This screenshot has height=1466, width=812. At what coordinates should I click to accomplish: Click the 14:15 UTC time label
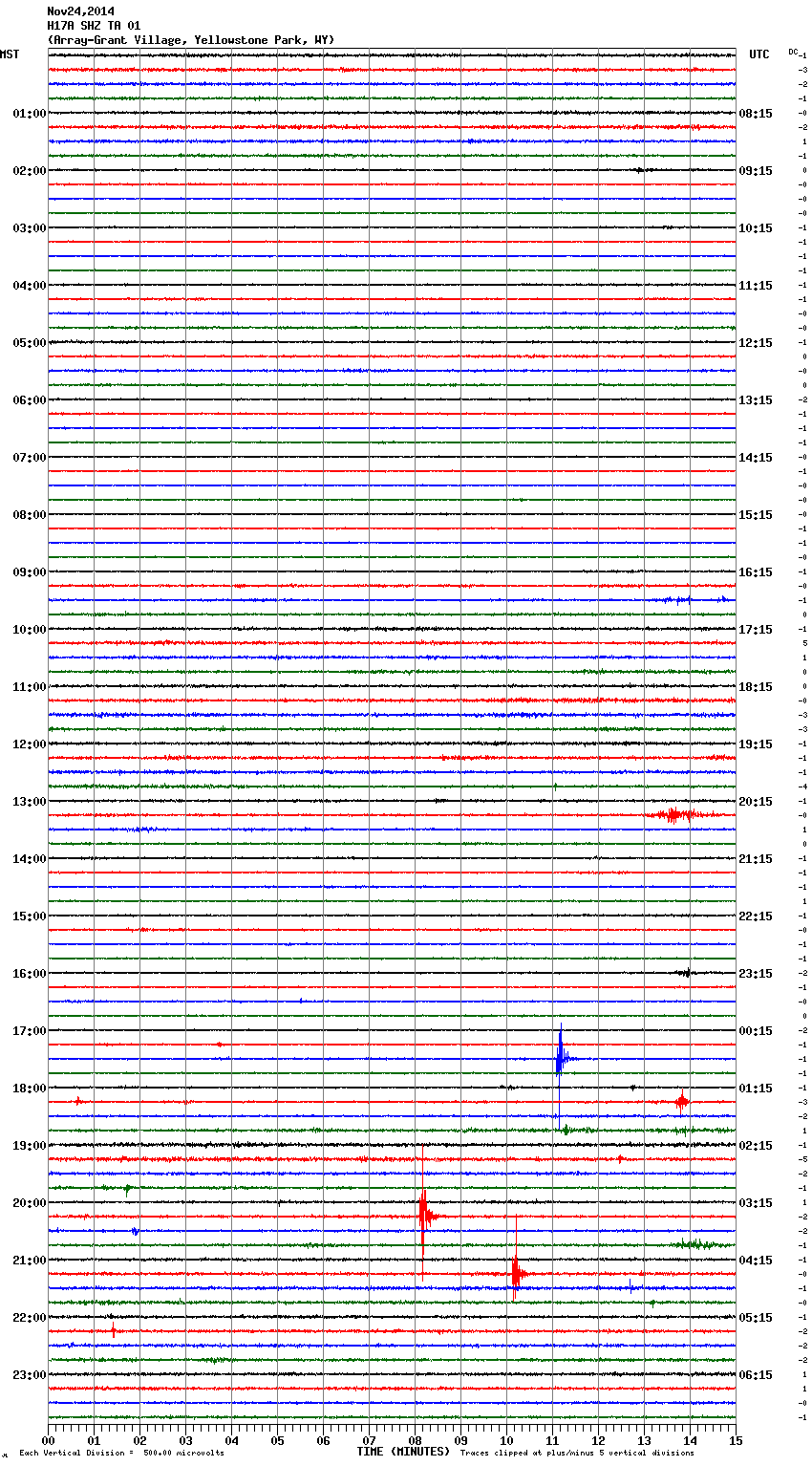click(756, 458)
